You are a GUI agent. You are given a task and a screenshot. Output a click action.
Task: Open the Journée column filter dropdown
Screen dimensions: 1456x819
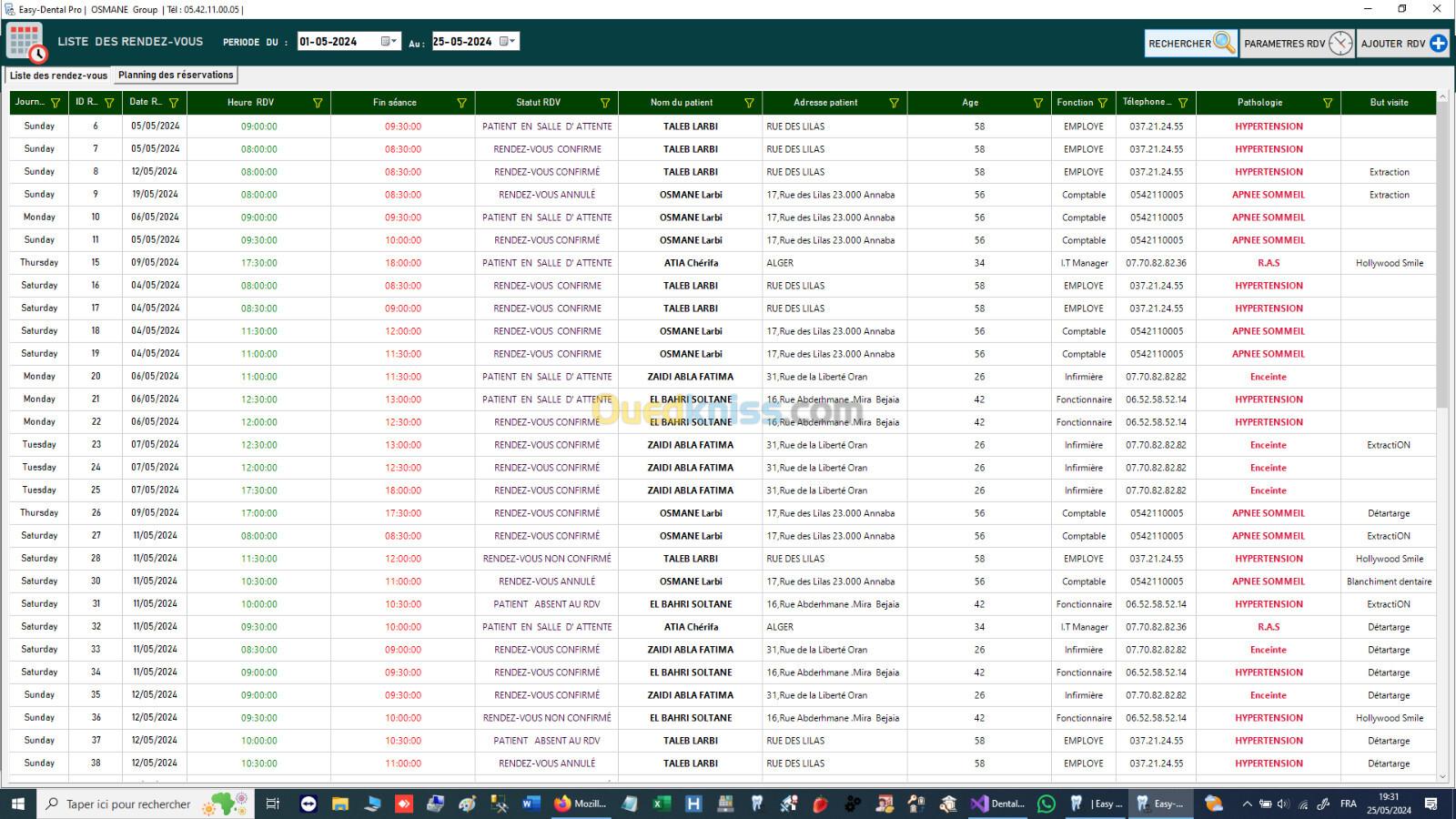[x=56, y=103]
